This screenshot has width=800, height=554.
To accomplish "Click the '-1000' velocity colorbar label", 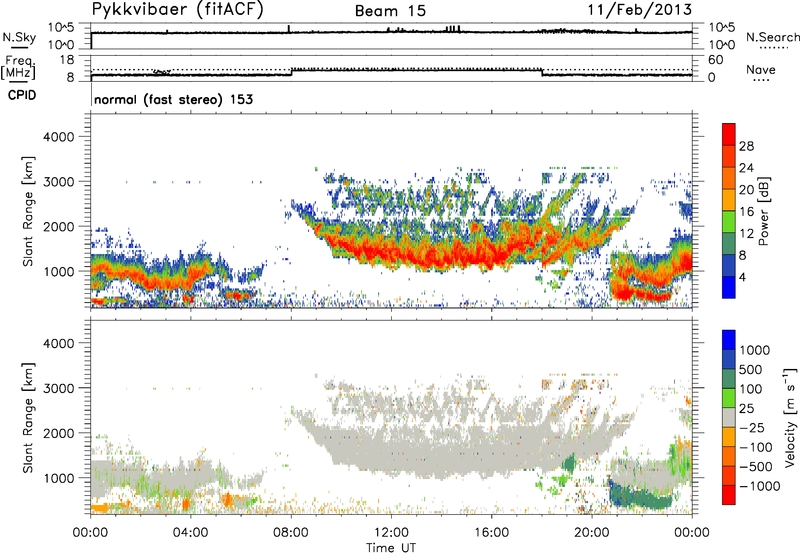I will (760, 486).
